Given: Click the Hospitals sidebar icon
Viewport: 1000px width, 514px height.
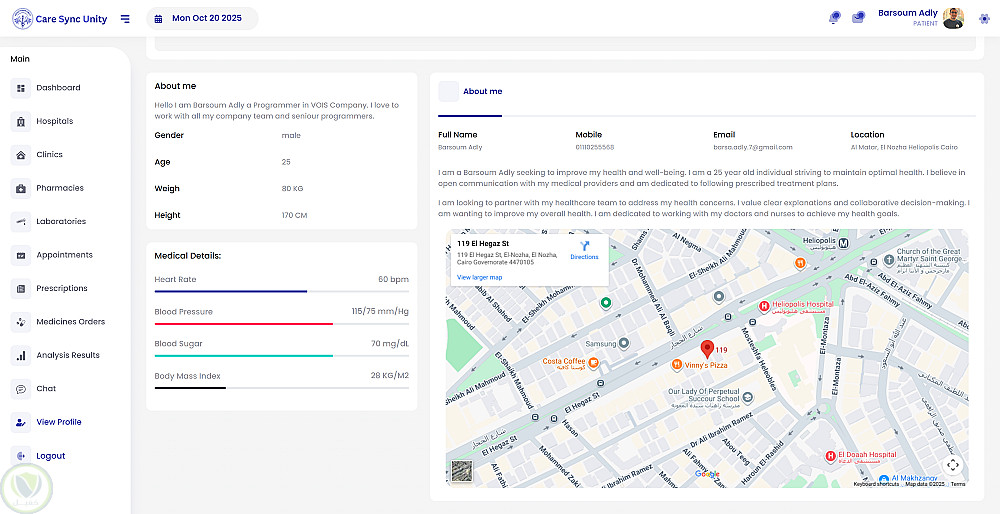Looking at the screenshot, I should 20,121.
